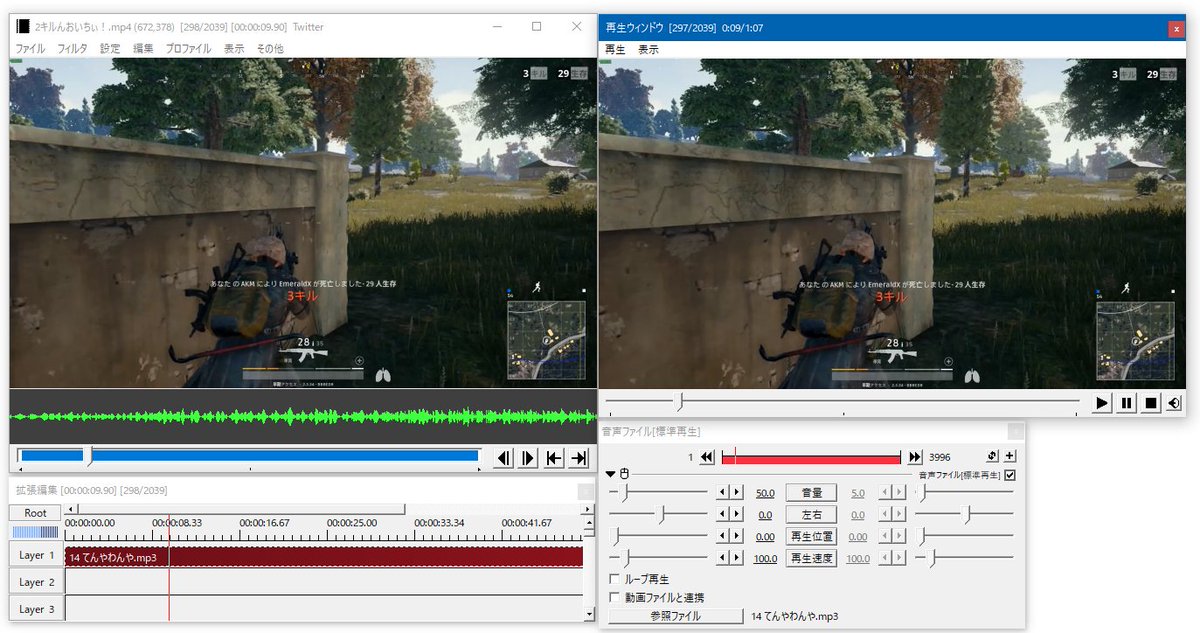Open the フィルタ menu
This screenshot has width=1200, height=633.
point(72,48)
